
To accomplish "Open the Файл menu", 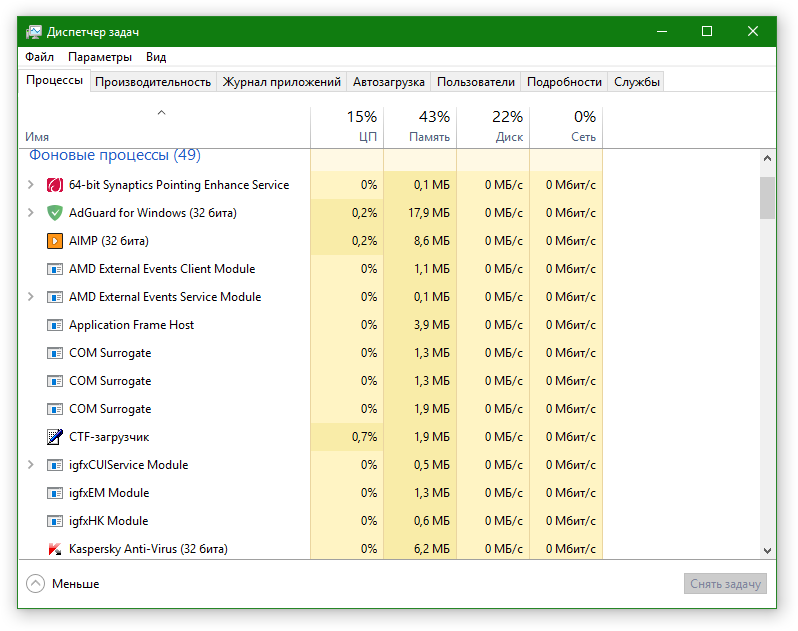I will tap(39, 56).
